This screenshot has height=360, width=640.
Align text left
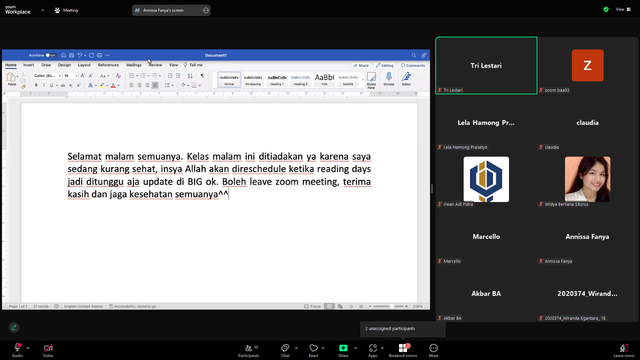pyautogui.click(x=131, y=85)
